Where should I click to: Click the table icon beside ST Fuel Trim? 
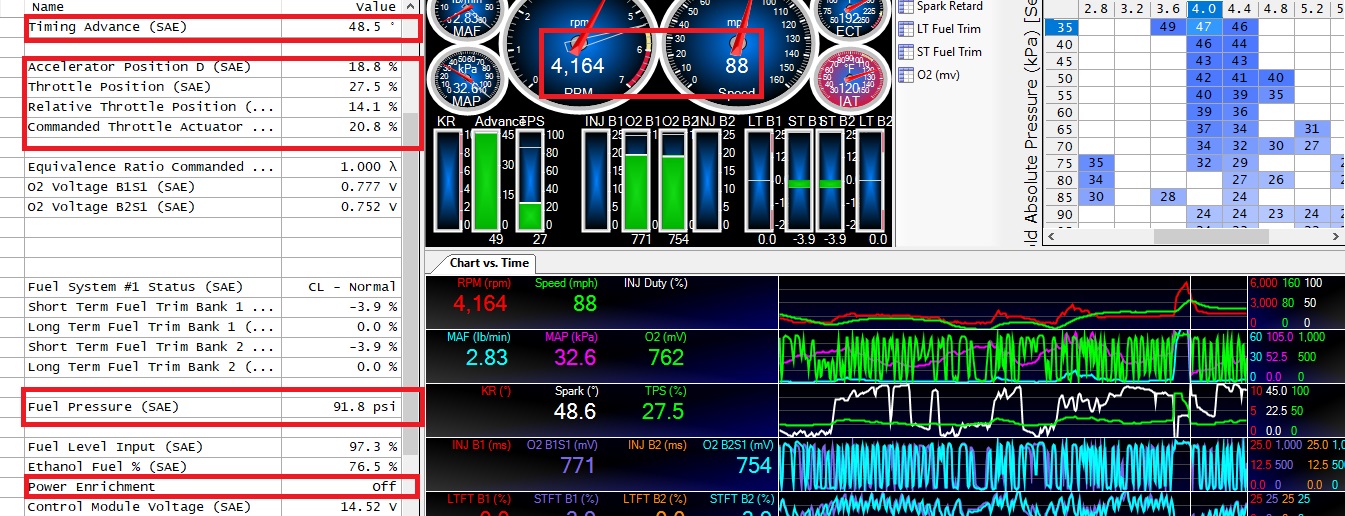pos(906,52)
